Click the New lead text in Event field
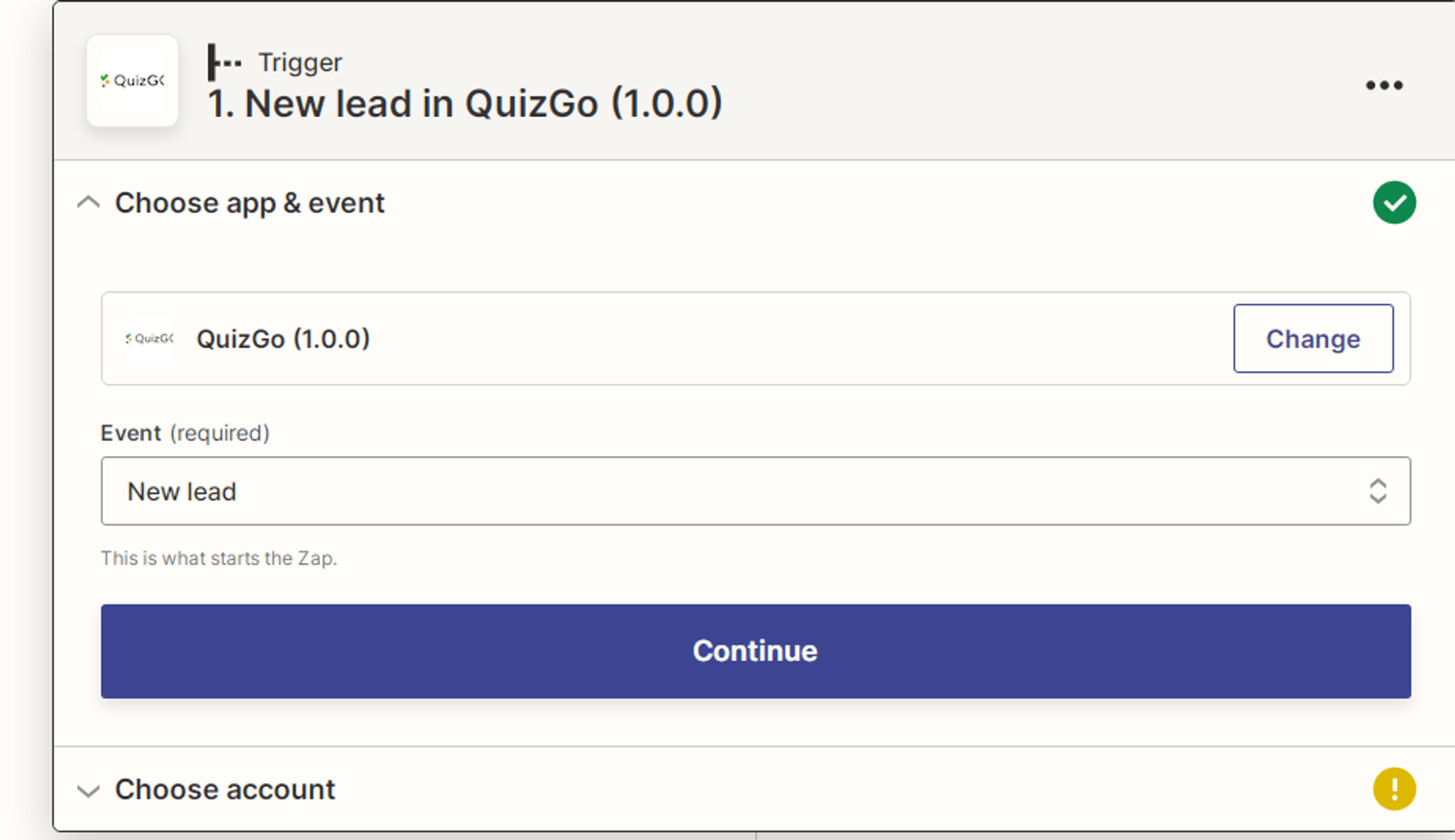The width and height of the screenshot is (1455, 840). (182, 492)
